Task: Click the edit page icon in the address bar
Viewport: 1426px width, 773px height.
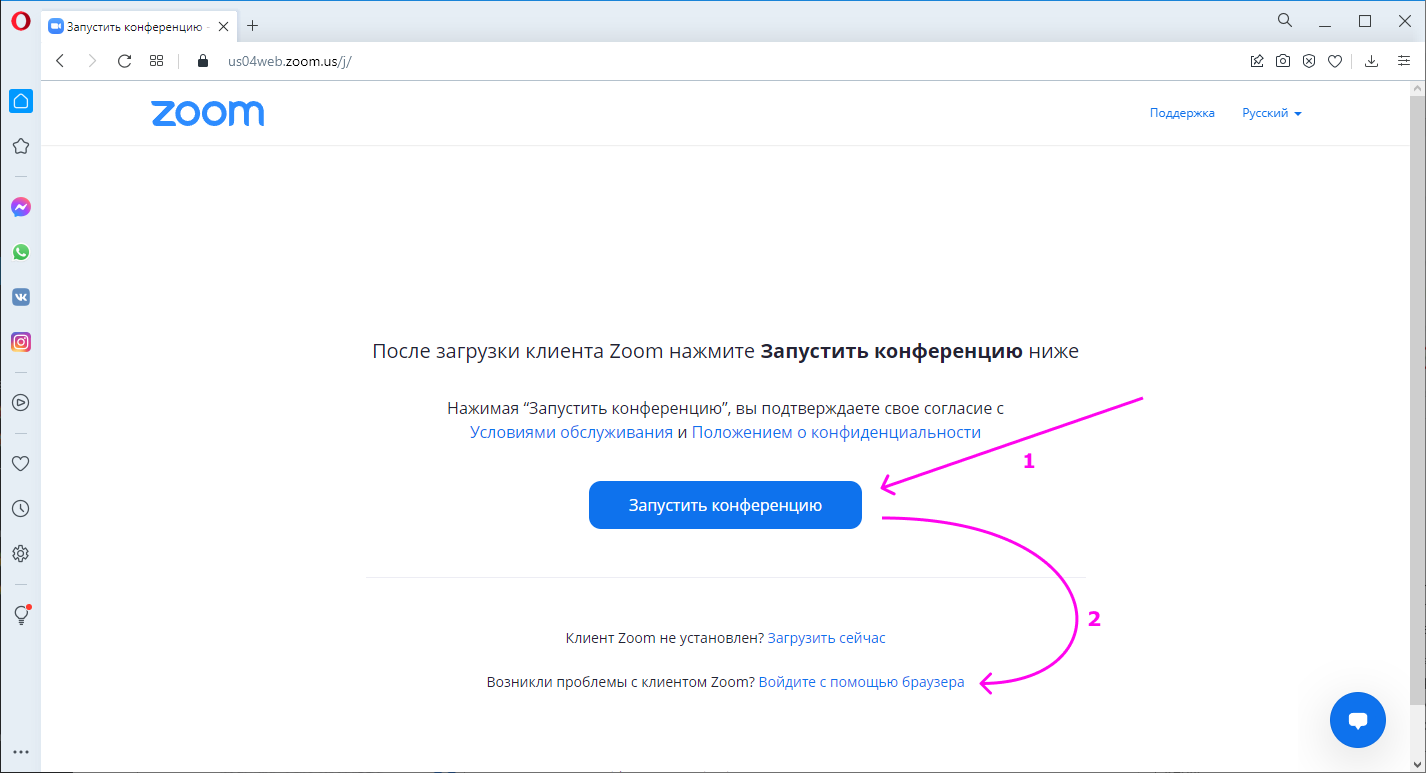Action: (1257, 61)
